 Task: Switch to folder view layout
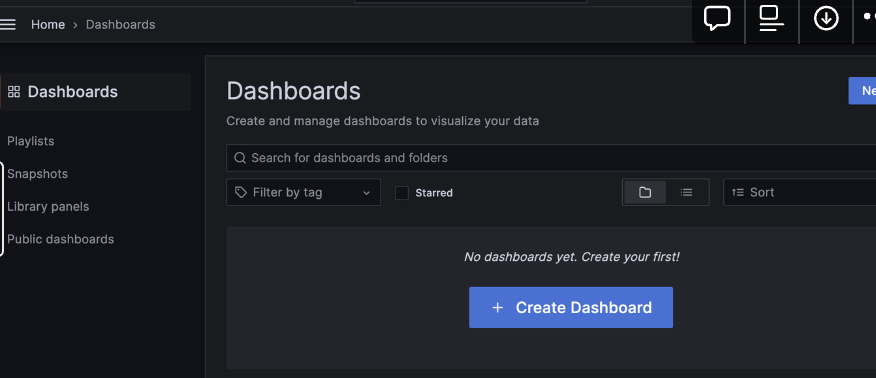click(645, 192)
